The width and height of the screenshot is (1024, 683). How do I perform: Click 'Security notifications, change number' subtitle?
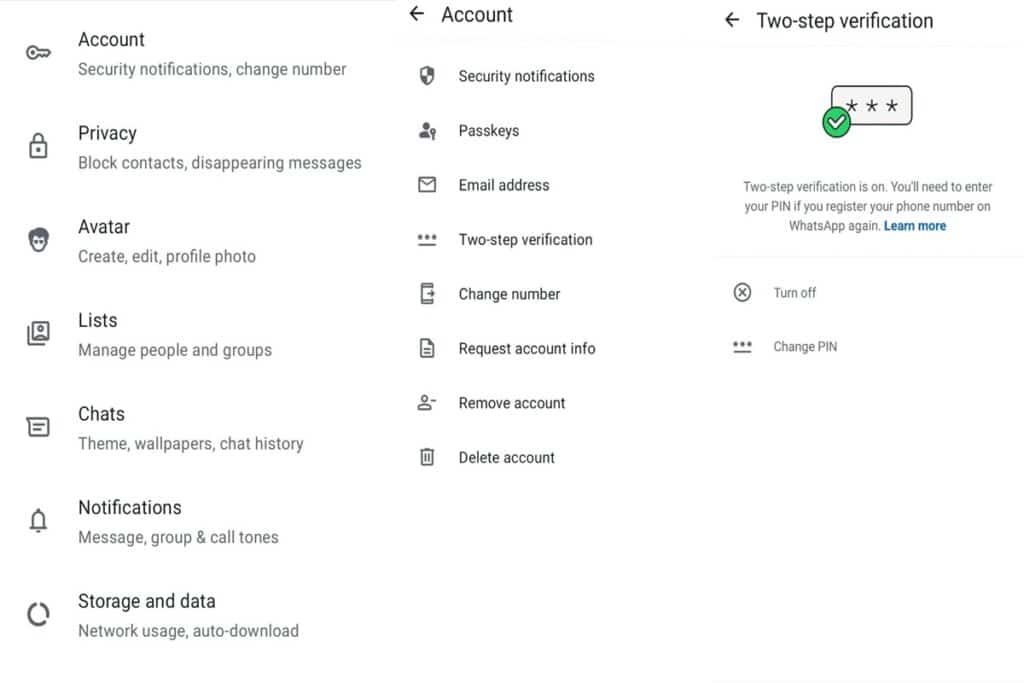[212, 69]
